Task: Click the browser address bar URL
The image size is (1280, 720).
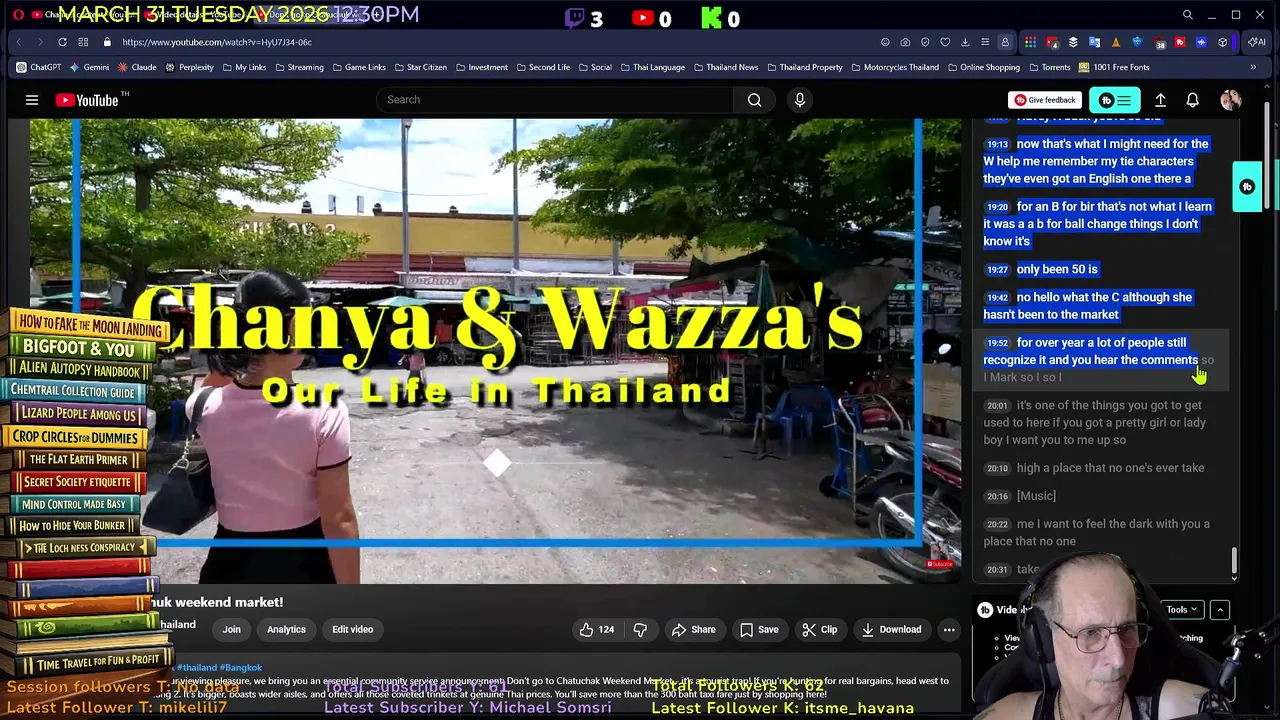Action: [x=217, y=42]
